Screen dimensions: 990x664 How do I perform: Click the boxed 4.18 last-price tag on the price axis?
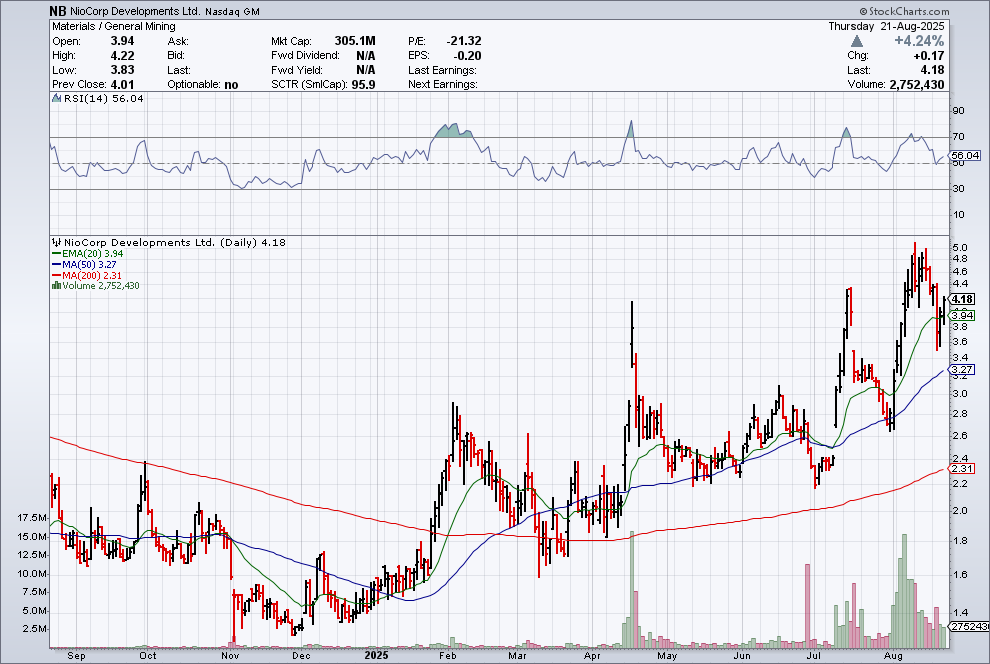(x=962, y=299)
